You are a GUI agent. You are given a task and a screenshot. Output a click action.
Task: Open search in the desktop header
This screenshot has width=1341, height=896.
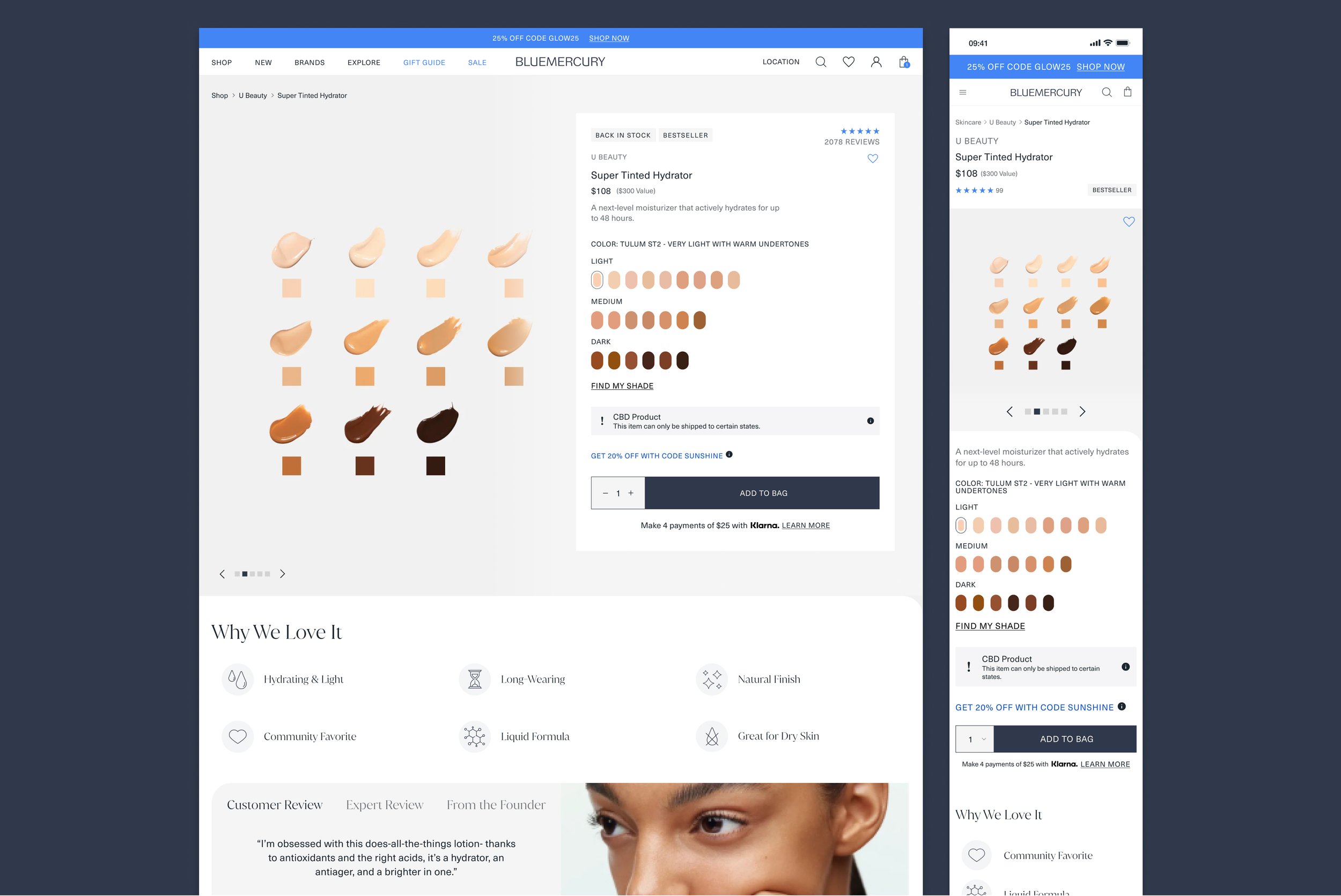tap(820, 62)
